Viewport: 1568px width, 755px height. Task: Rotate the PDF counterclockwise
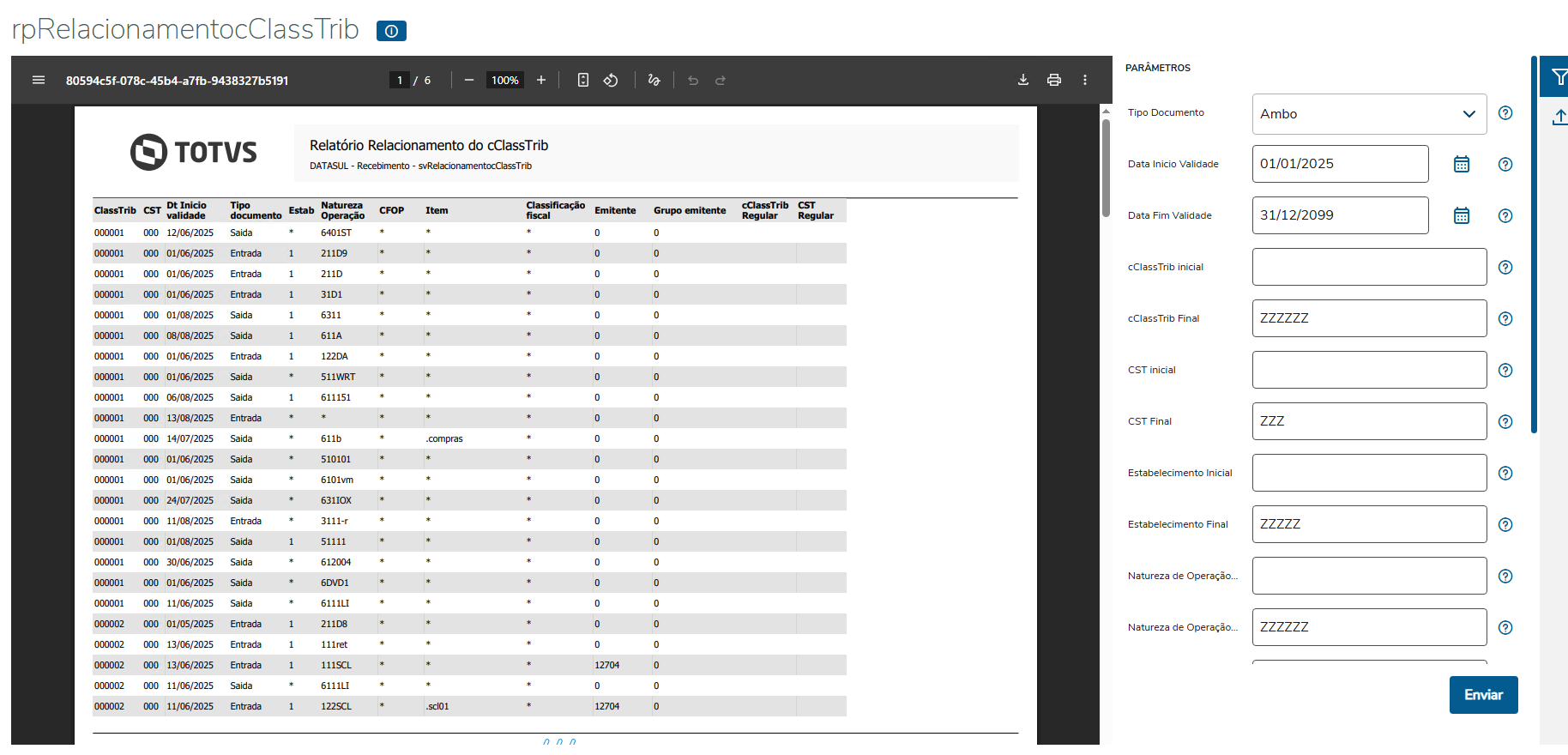point(611,80)
